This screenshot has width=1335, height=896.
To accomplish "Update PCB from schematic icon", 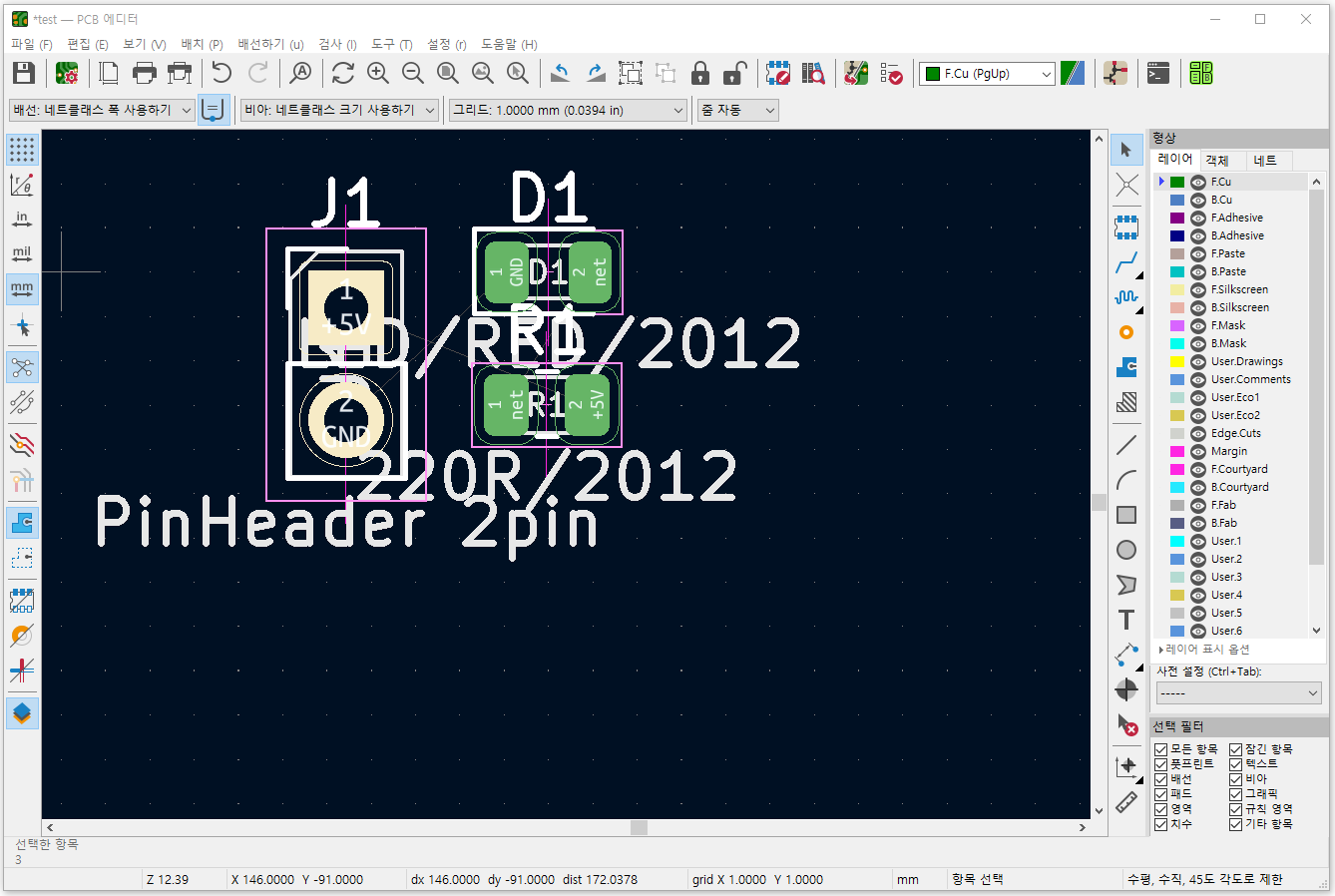I will pyautogui.click(x=856, y=73).
